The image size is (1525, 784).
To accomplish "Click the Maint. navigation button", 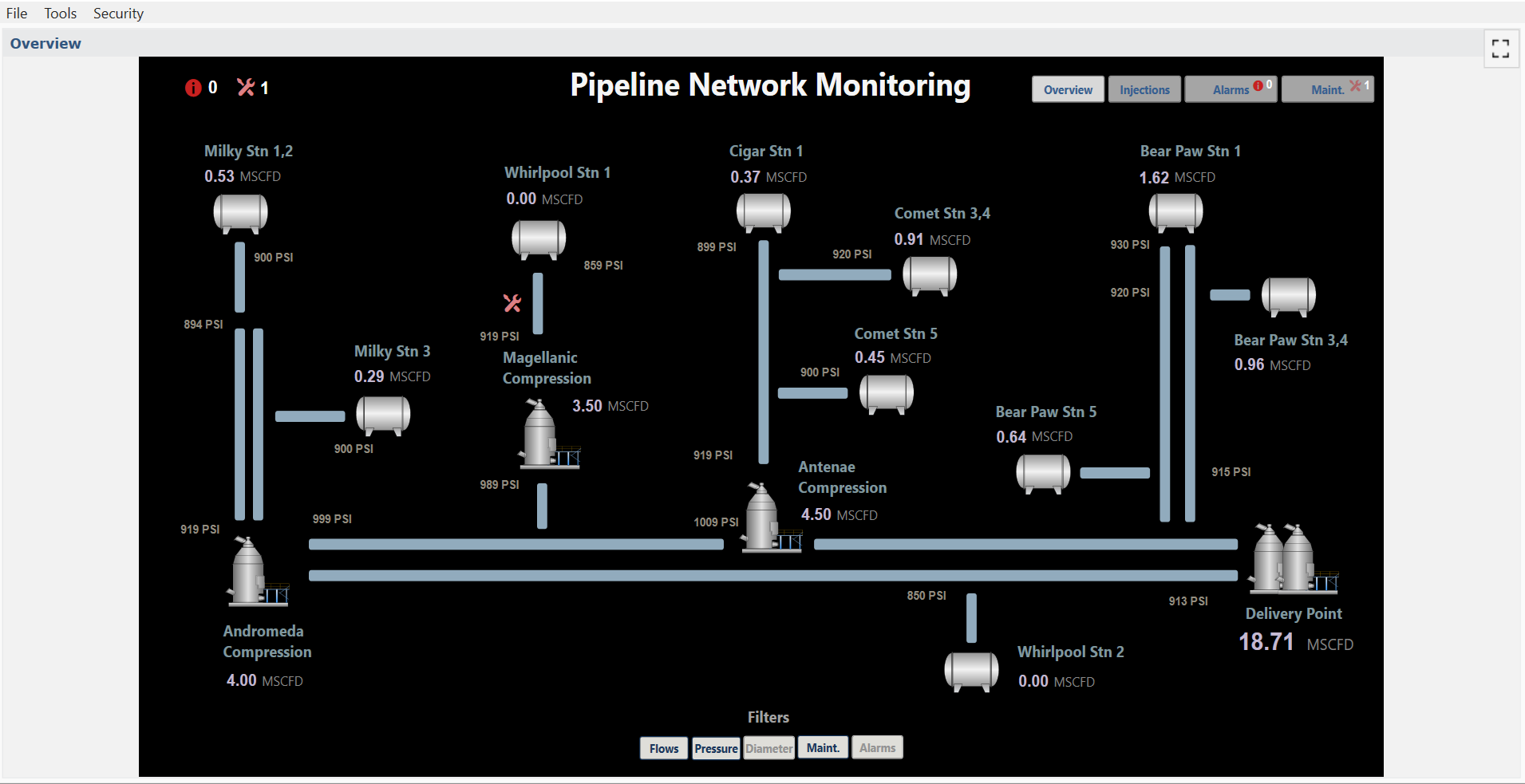I will 1325,89.
